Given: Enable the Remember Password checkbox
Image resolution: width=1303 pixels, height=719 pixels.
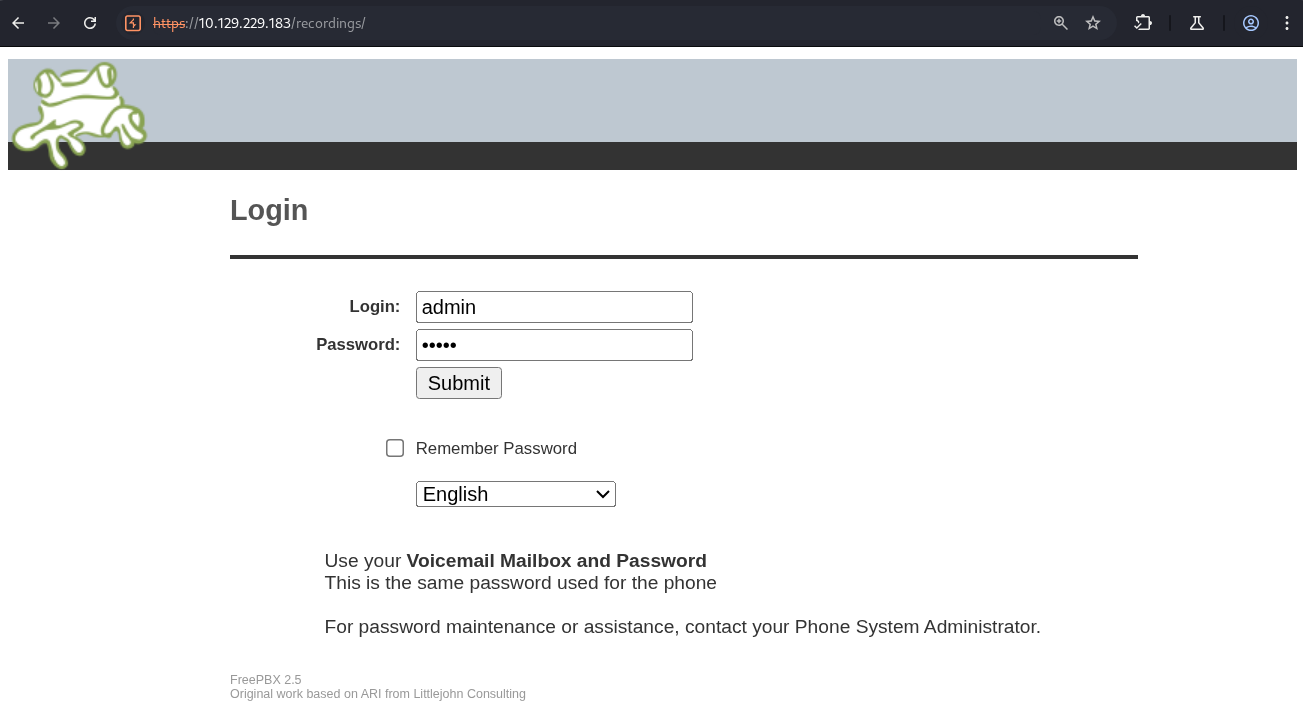Looking at the screenshot, I should [395, 448].
